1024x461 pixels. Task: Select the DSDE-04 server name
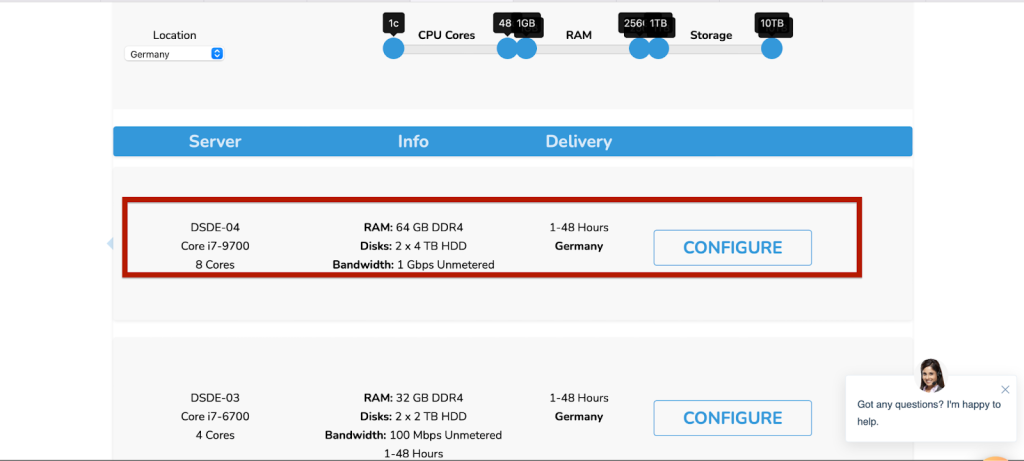215,227
